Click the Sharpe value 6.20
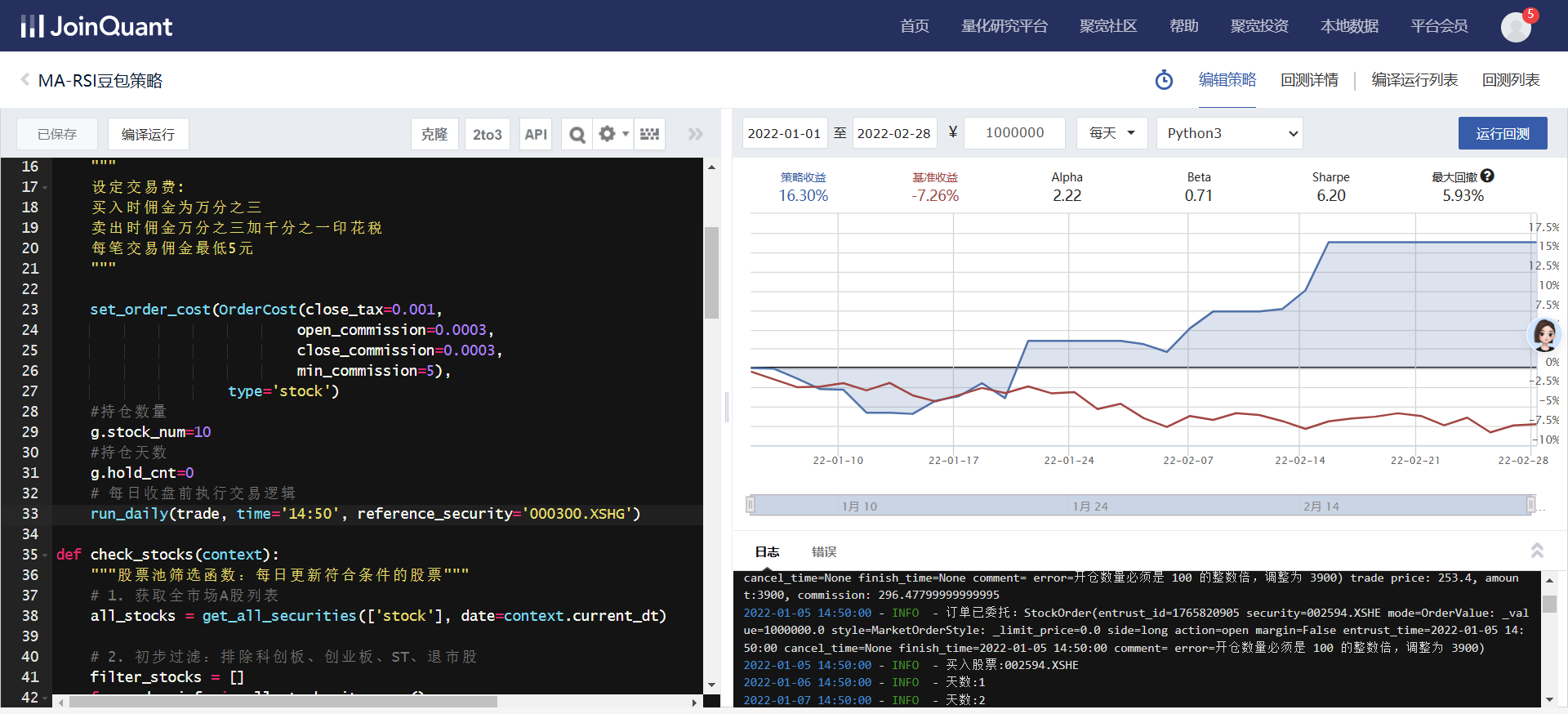This screenshot has height=714, width=1568. [x=1331, y=196]
